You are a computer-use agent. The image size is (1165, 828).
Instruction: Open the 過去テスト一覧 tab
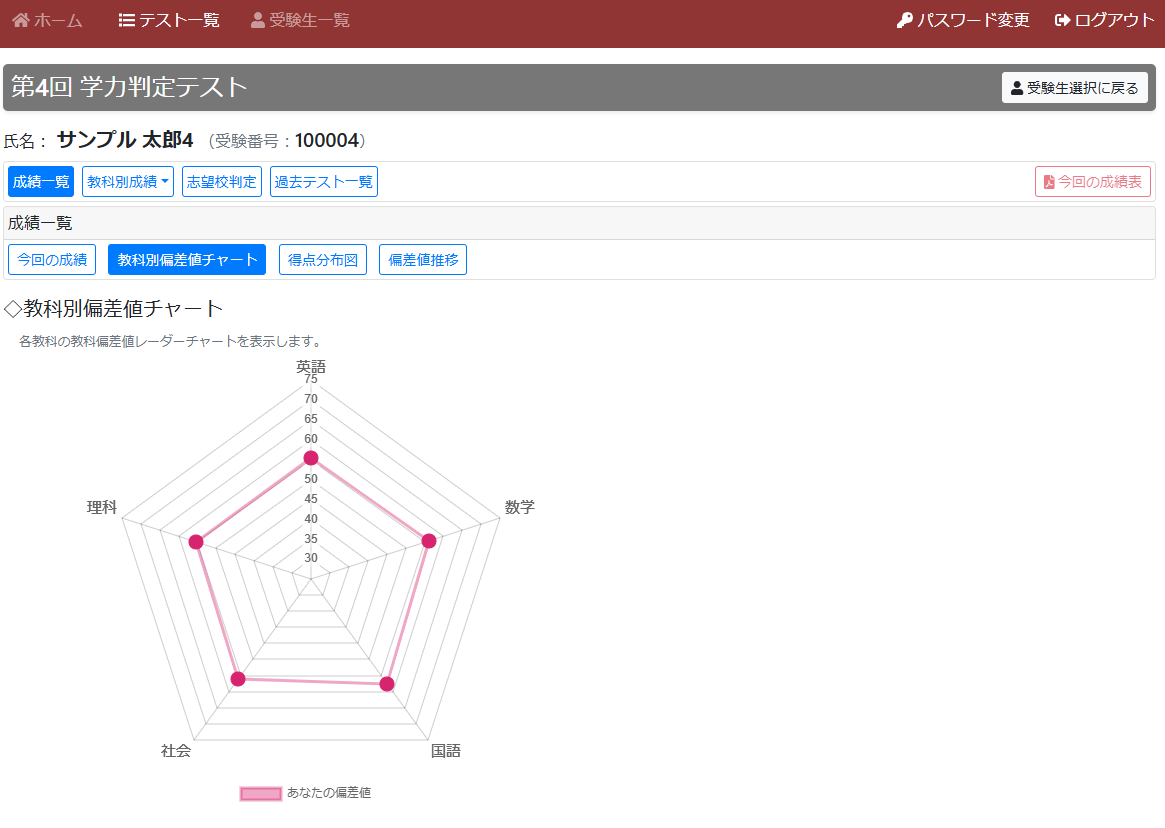(324, 181)
